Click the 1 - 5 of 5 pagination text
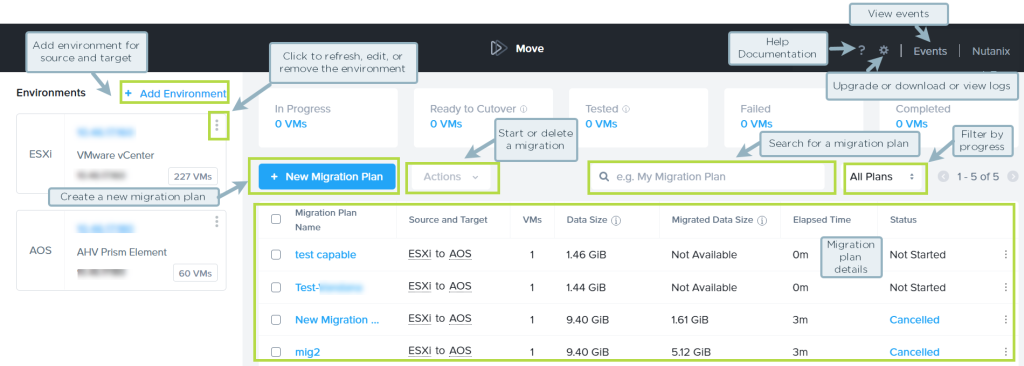1024x366 pixels. click(978, 176)
